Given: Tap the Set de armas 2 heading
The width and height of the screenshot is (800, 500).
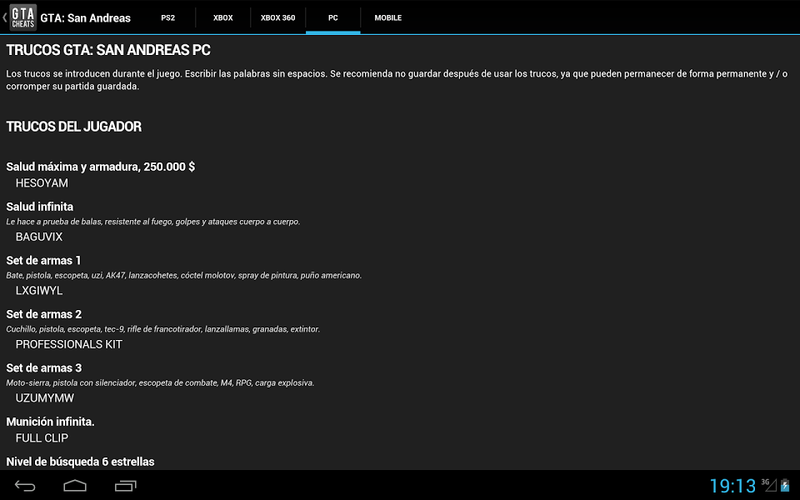Looking at the screenshot, I should coord(44,314).
